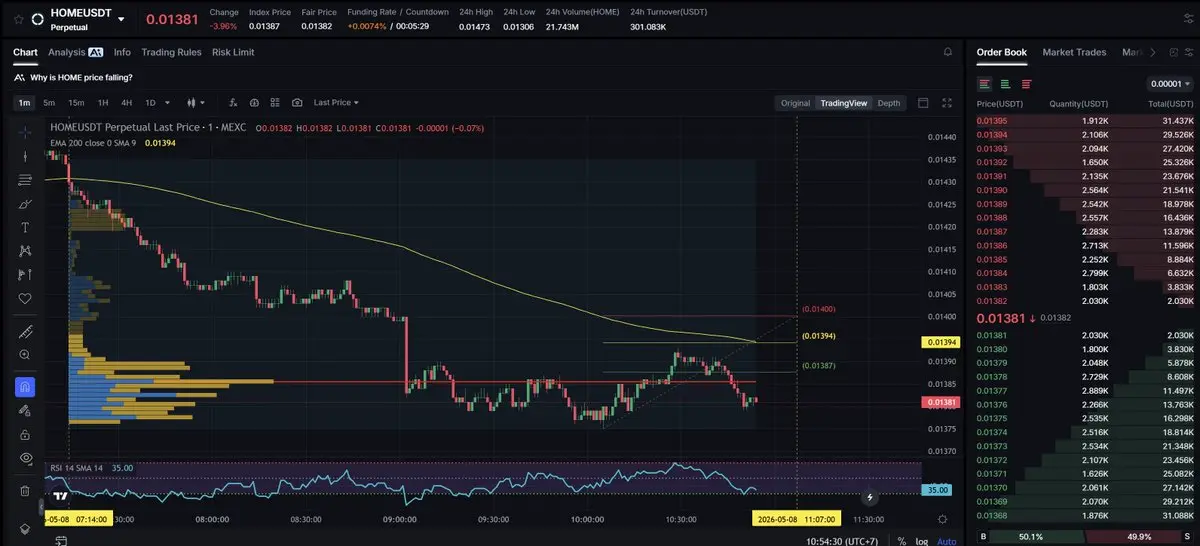
Task: Open the chart time axis settings gear
Action: [x=942, y=519]
